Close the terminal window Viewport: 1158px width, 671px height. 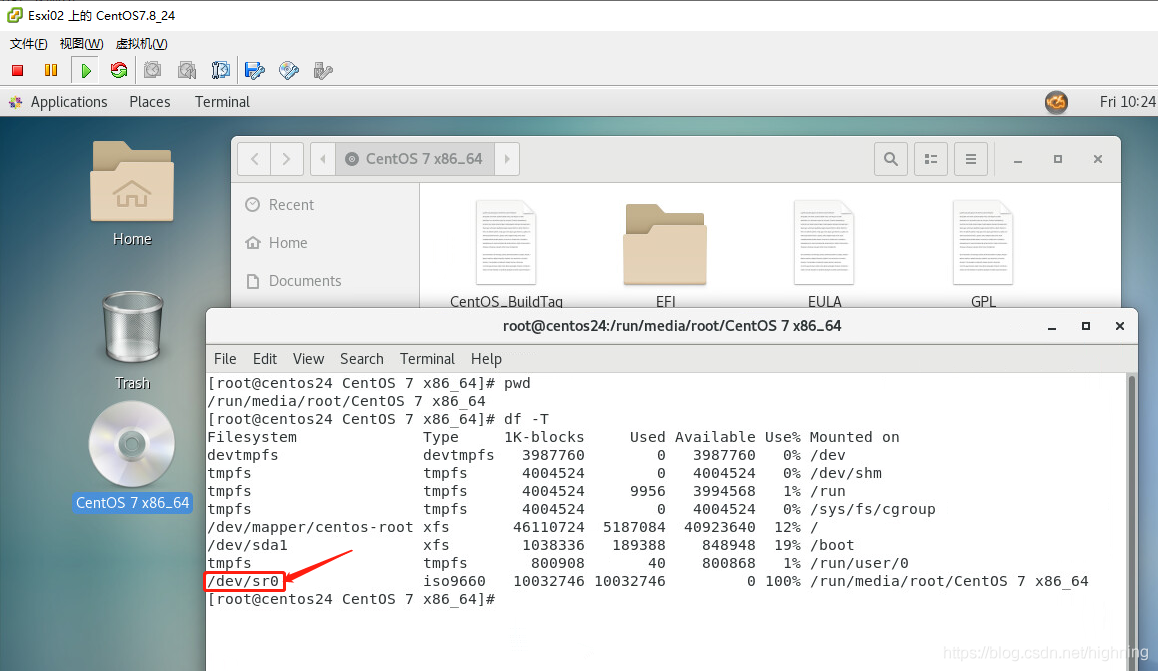tap(1120, 326)
